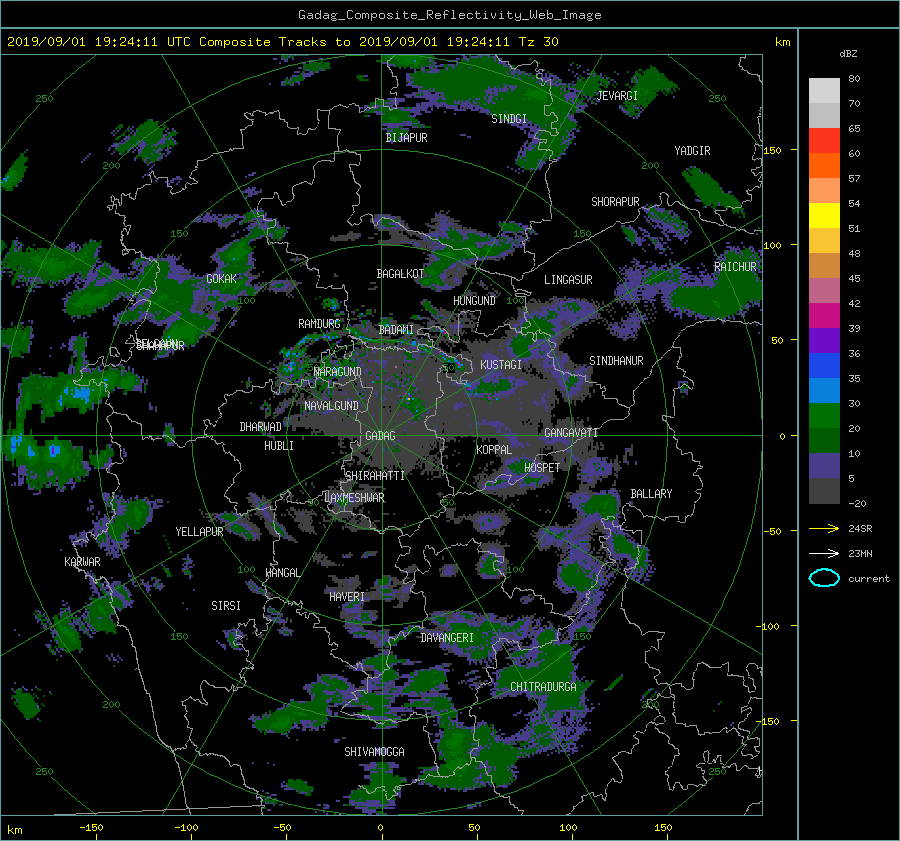Click the SINDHANUR city label
The width and height of the screenshot is (900, 841).
pos(616,361)
